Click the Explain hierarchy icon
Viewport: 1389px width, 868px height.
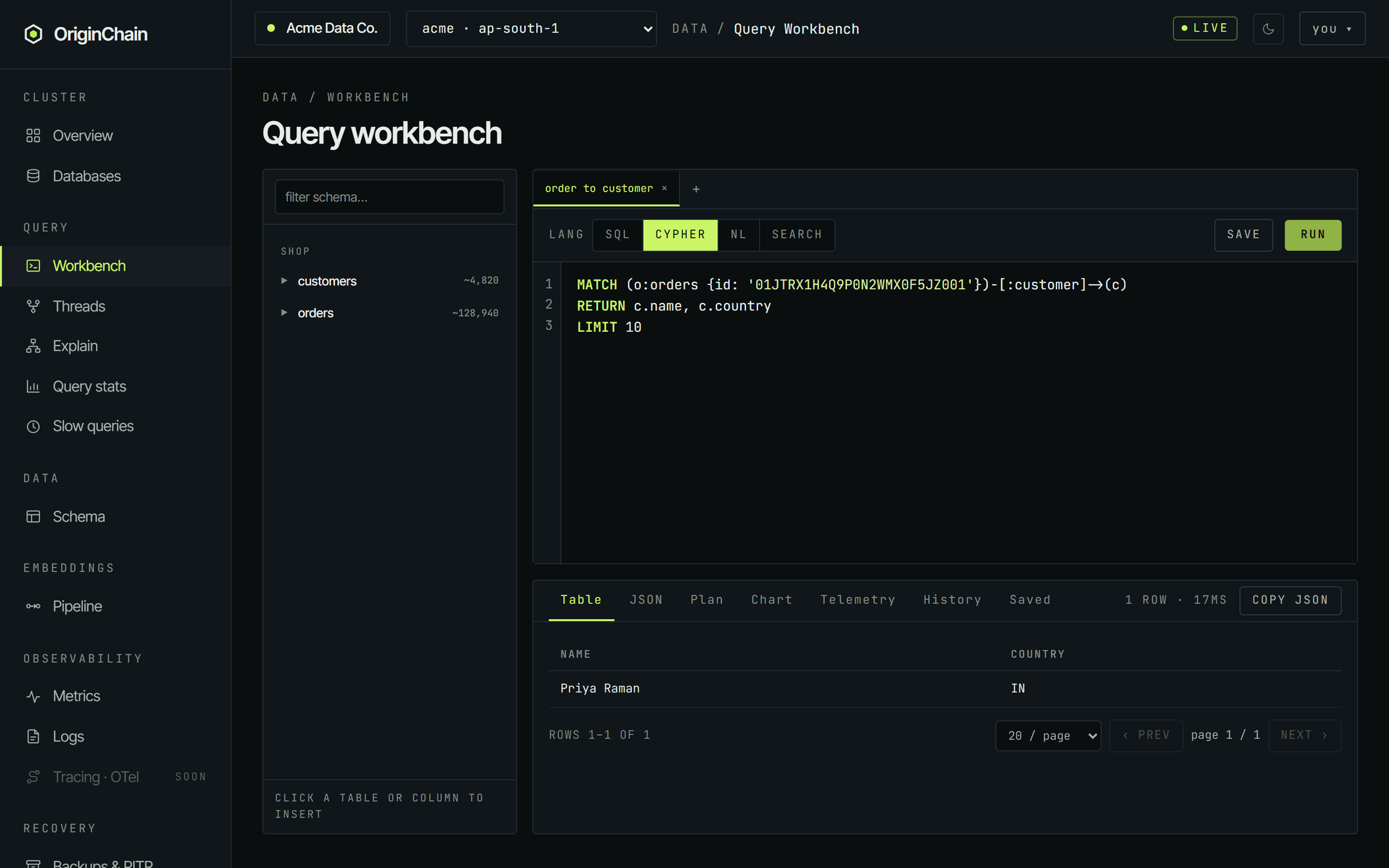[x=33, y=346]
